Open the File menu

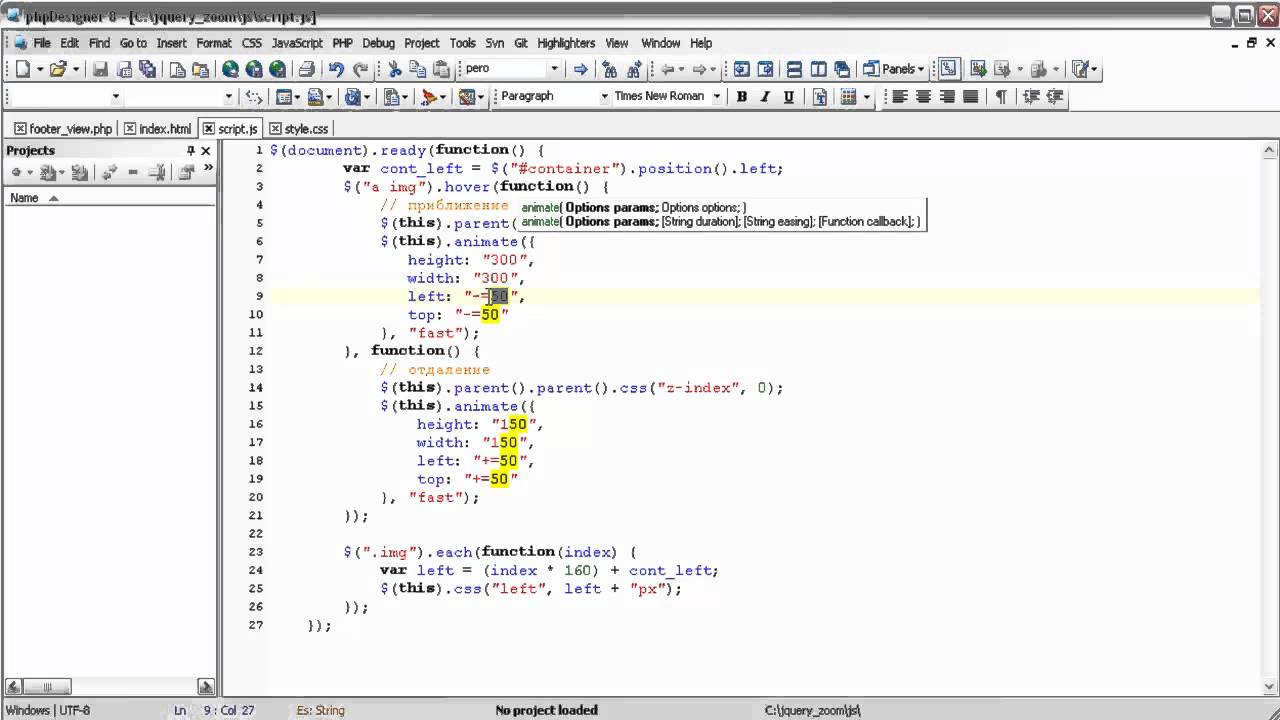click(41, 43)
